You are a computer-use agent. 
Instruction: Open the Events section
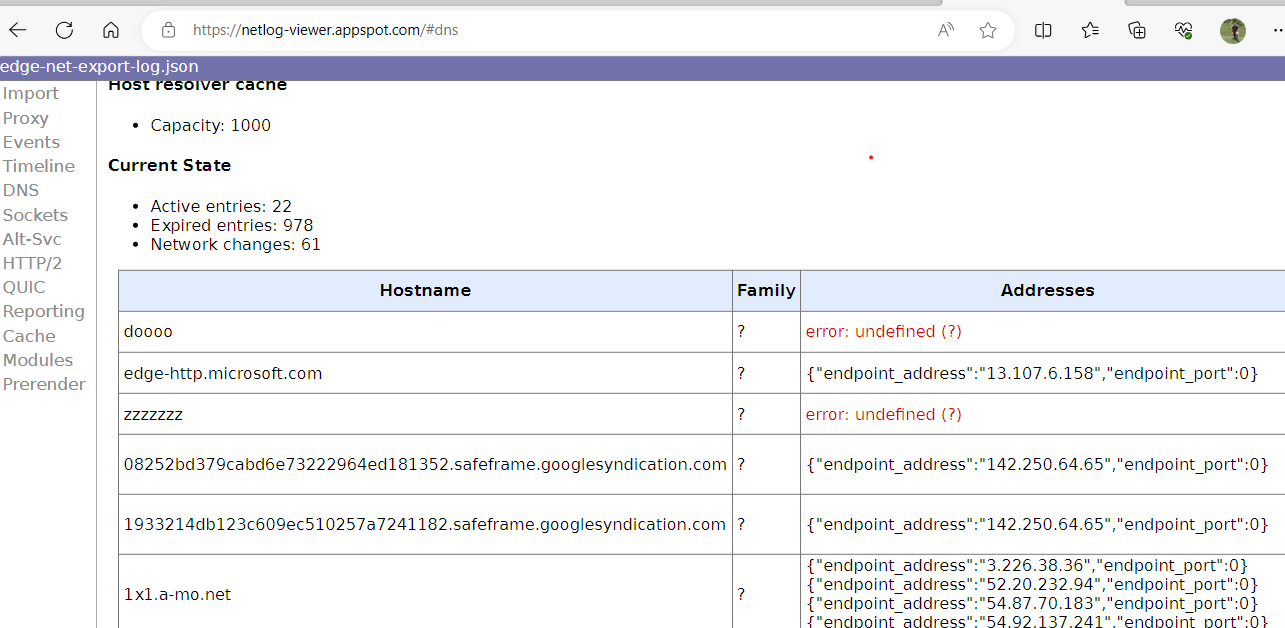coord(31,142)
